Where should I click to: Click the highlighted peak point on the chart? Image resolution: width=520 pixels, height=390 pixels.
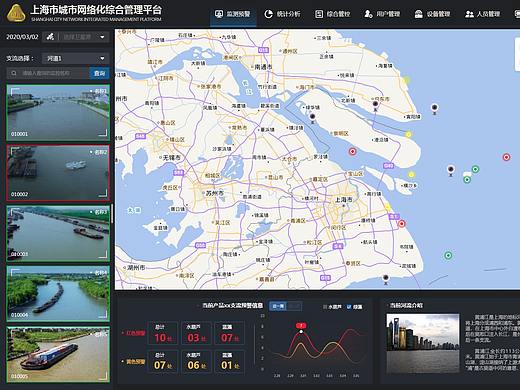[x=301, y=331]
